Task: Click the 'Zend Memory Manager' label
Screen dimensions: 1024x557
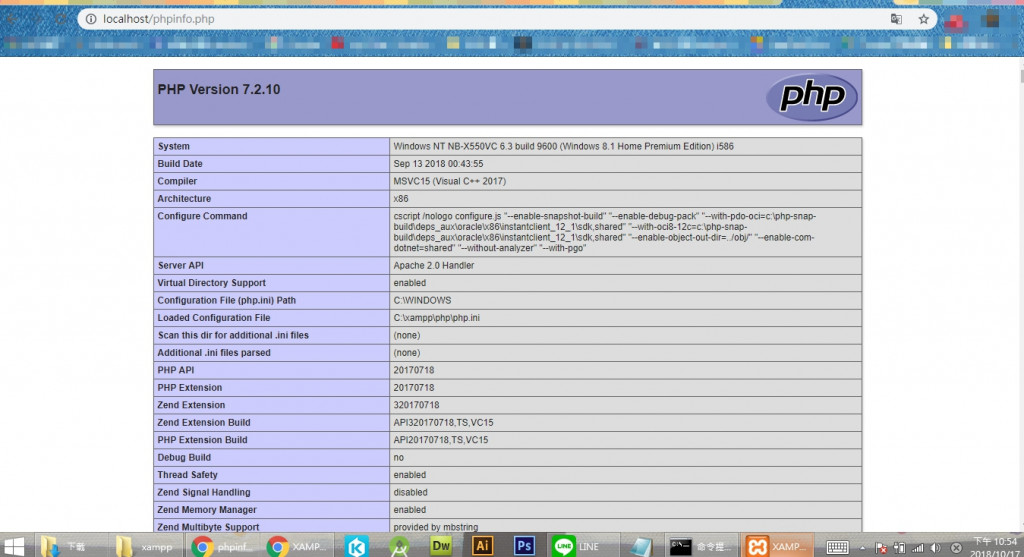Action: click(207, 510)
